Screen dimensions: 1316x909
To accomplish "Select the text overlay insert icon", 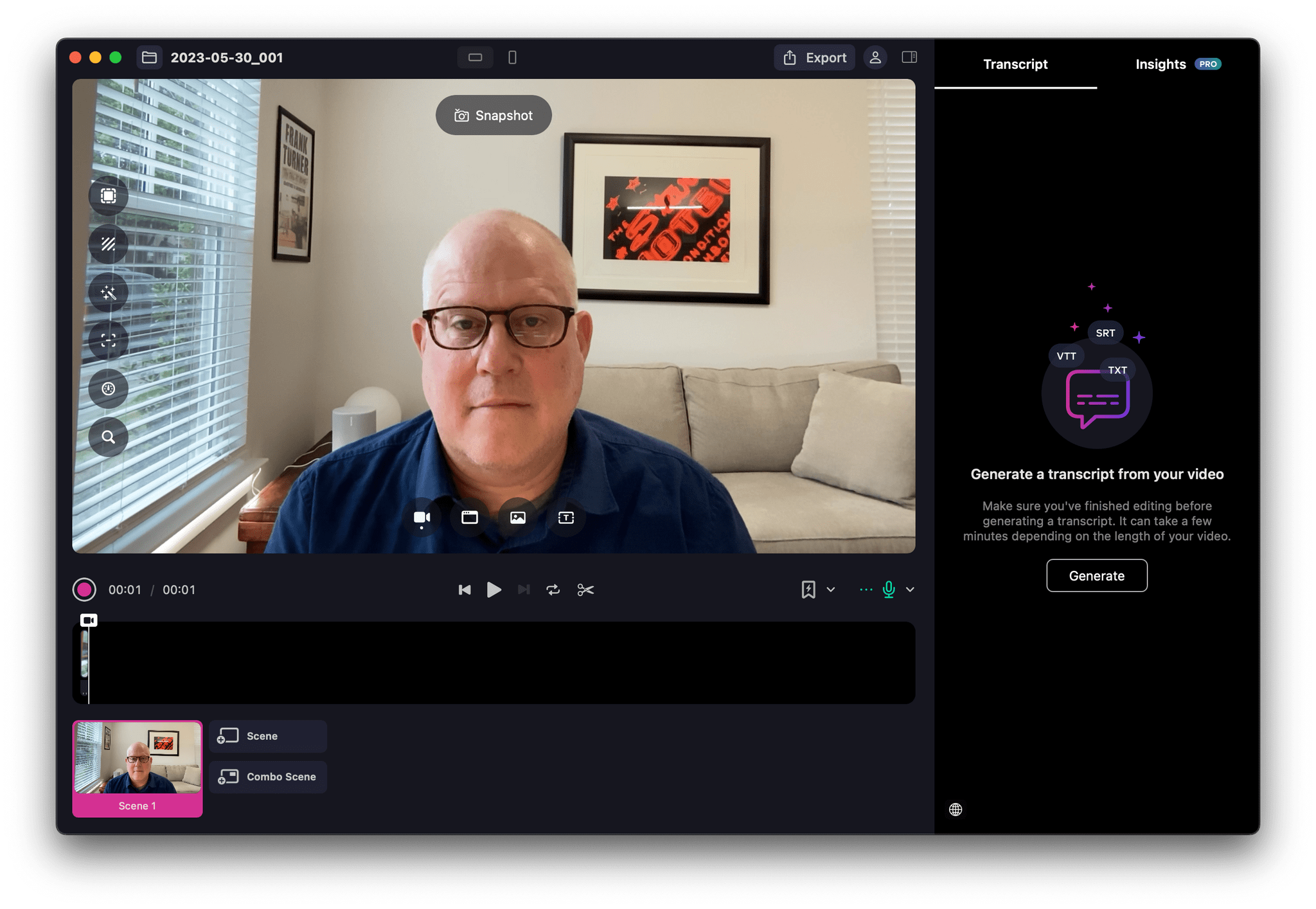I will tap(565, 518).
